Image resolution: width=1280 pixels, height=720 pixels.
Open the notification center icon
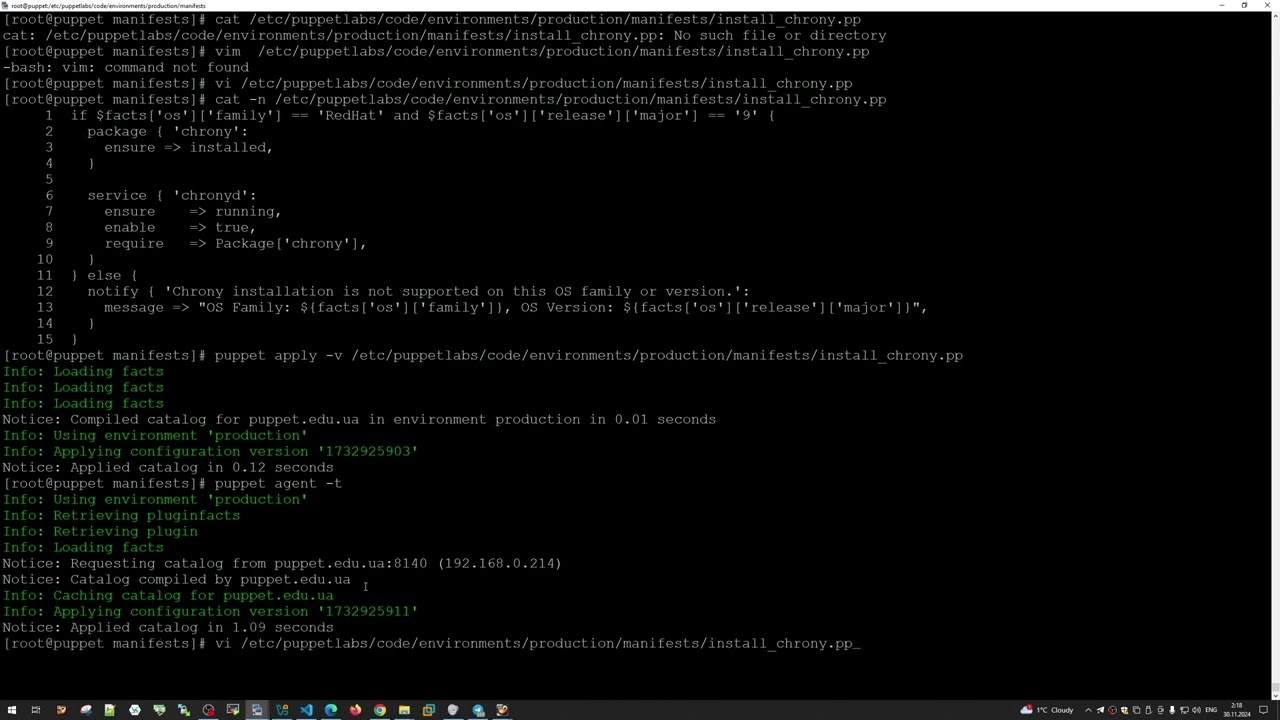point(1263,710)
